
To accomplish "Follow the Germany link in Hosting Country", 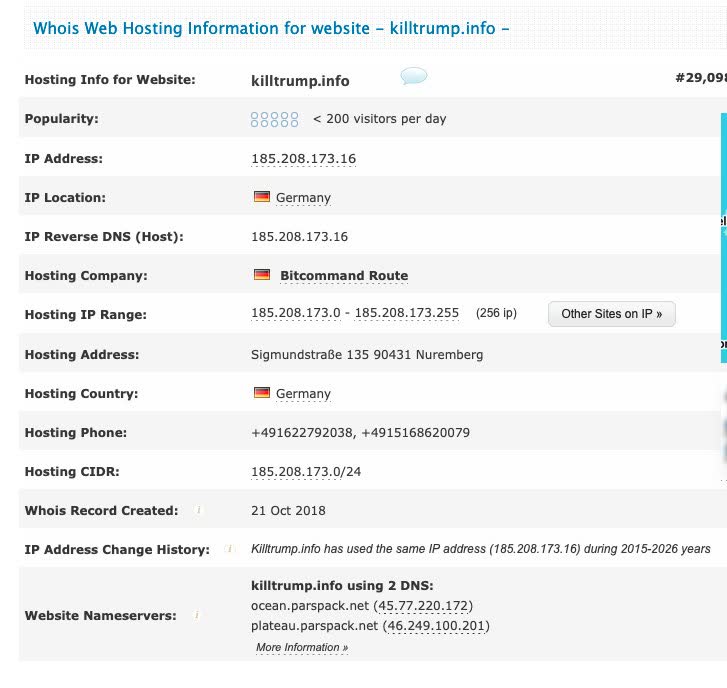I will coord(303,394).
